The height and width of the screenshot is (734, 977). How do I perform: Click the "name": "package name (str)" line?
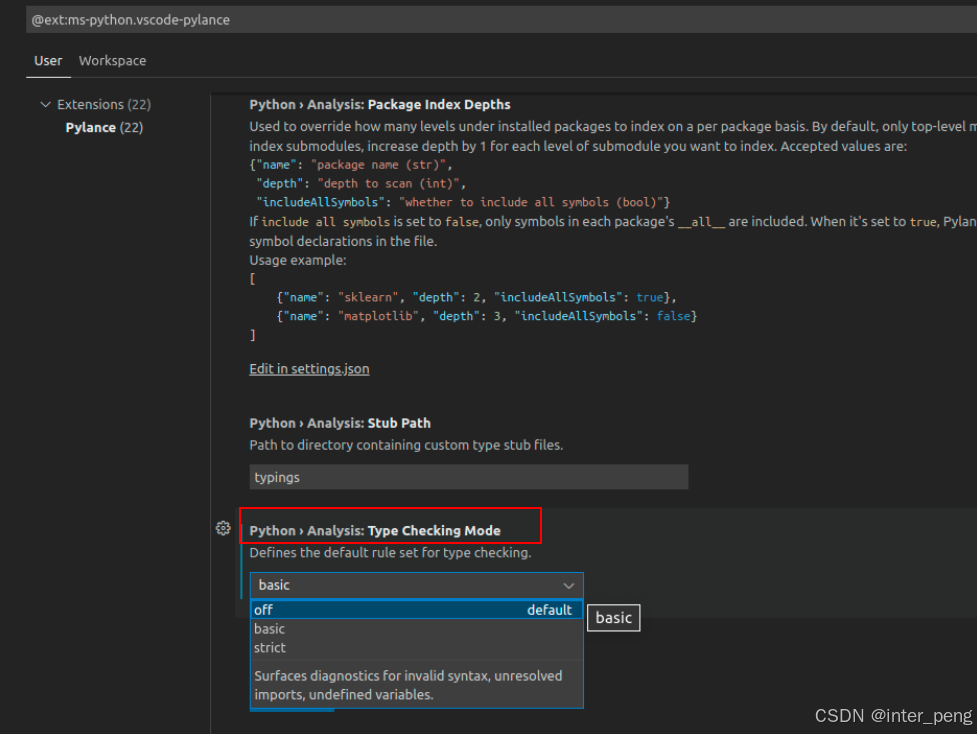coord(351,164)
